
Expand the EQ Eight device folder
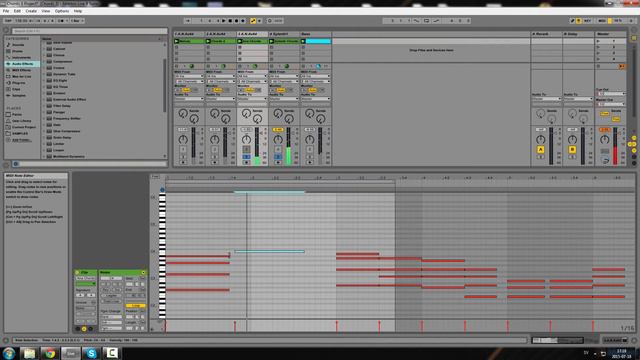(x=44, y=80)
